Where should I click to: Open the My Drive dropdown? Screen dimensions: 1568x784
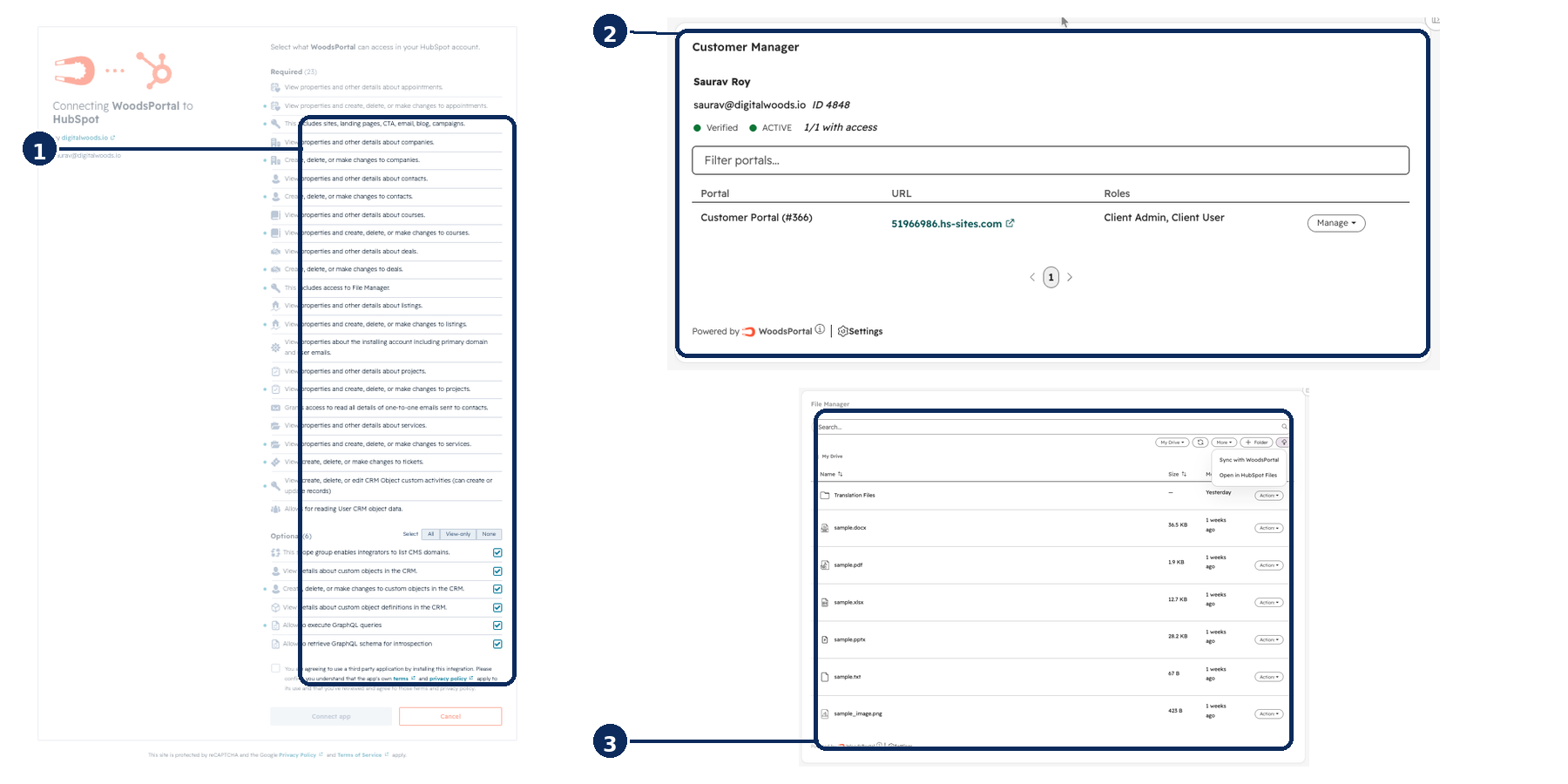tap(1173, 443)
